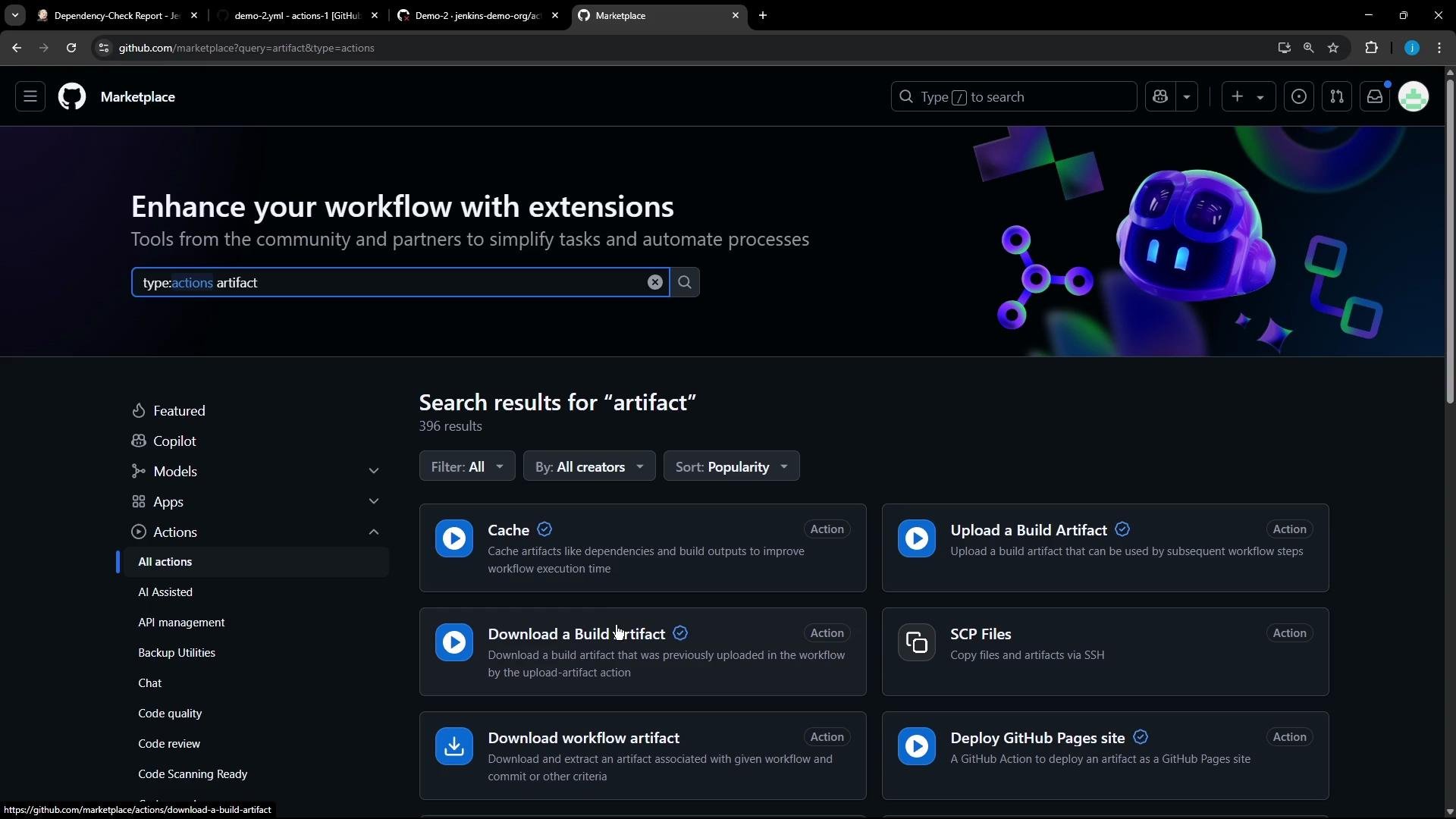Image resolution: width=1456 pixels, height=819 pixels.
Task: Click the Deploy GitHub Pages site icon
Action: coord(917,746)
